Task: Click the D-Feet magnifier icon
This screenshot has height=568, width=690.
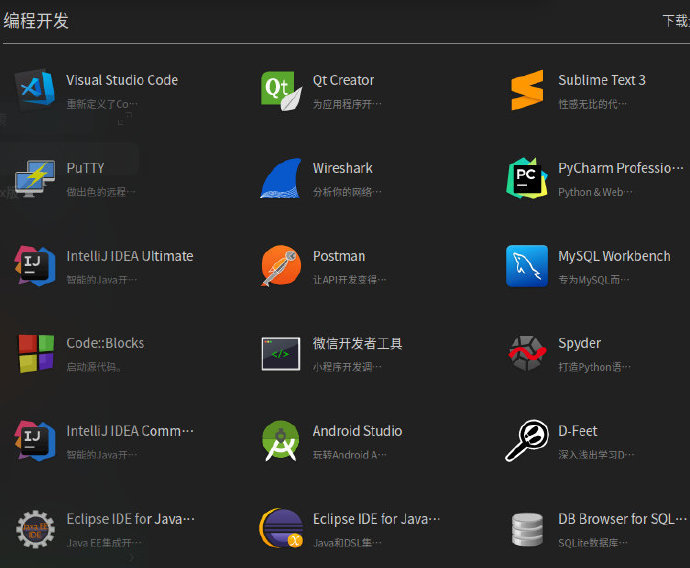Action: click(x=527, y=440)
